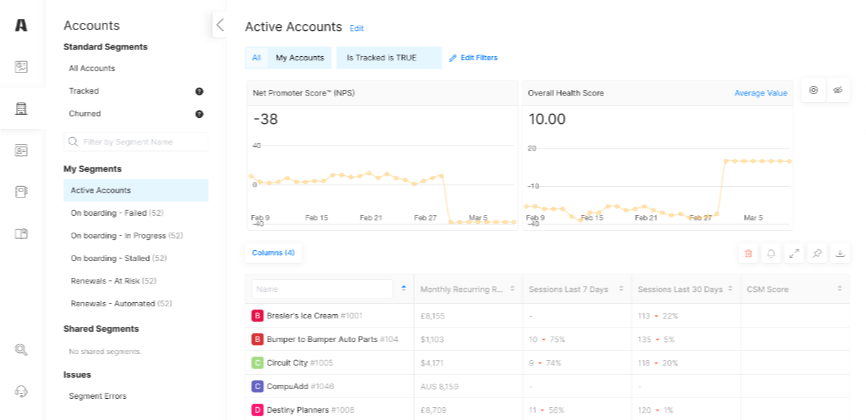
Task: Open the Circuit City account
Action: pos(287,363)
